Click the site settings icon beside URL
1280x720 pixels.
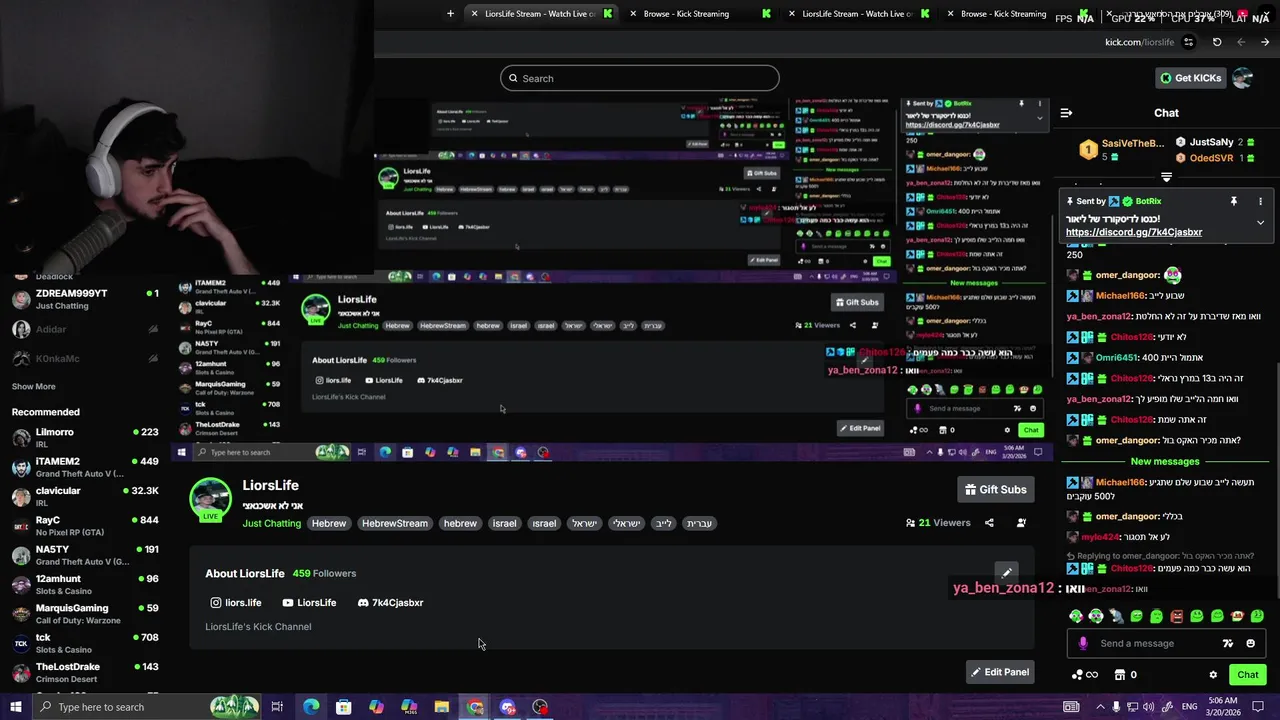pyautogui.click(x=1188, y=42)
